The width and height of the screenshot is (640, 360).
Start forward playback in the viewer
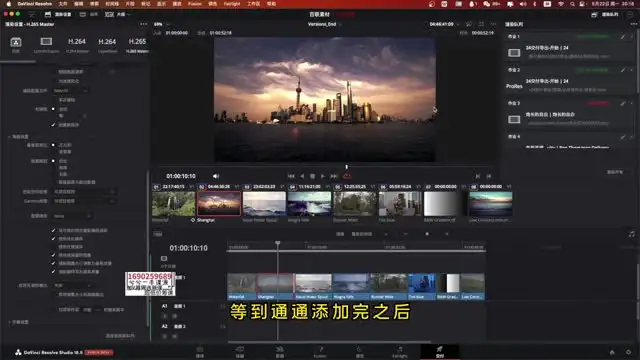[323, 176]
